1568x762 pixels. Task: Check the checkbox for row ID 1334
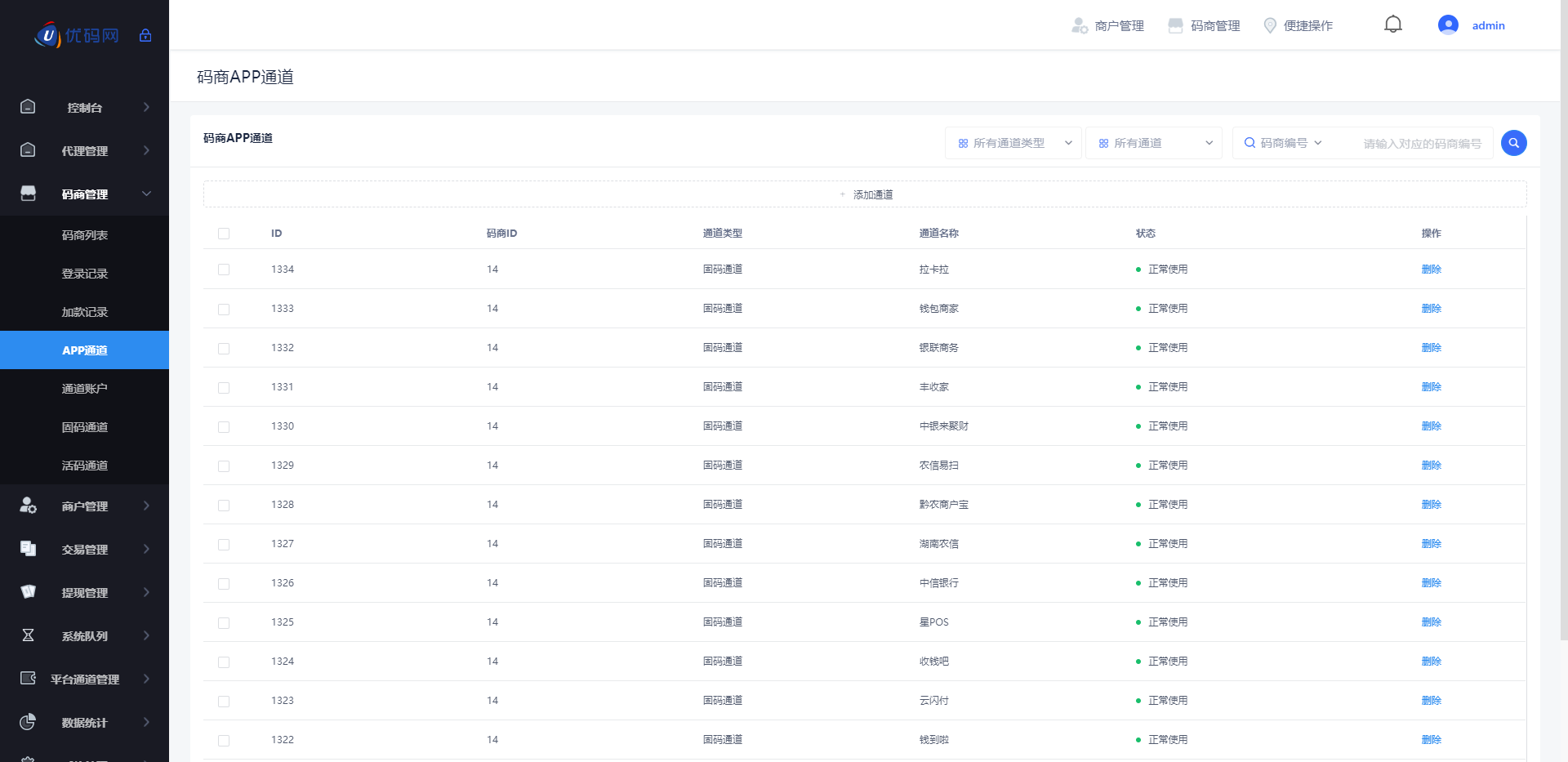click(x=224, y=270)
